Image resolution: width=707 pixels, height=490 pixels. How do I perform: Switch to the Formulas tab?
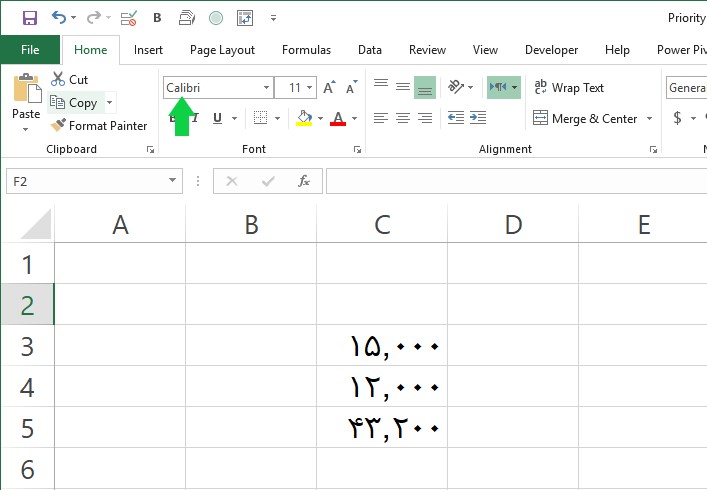point(306,50)
